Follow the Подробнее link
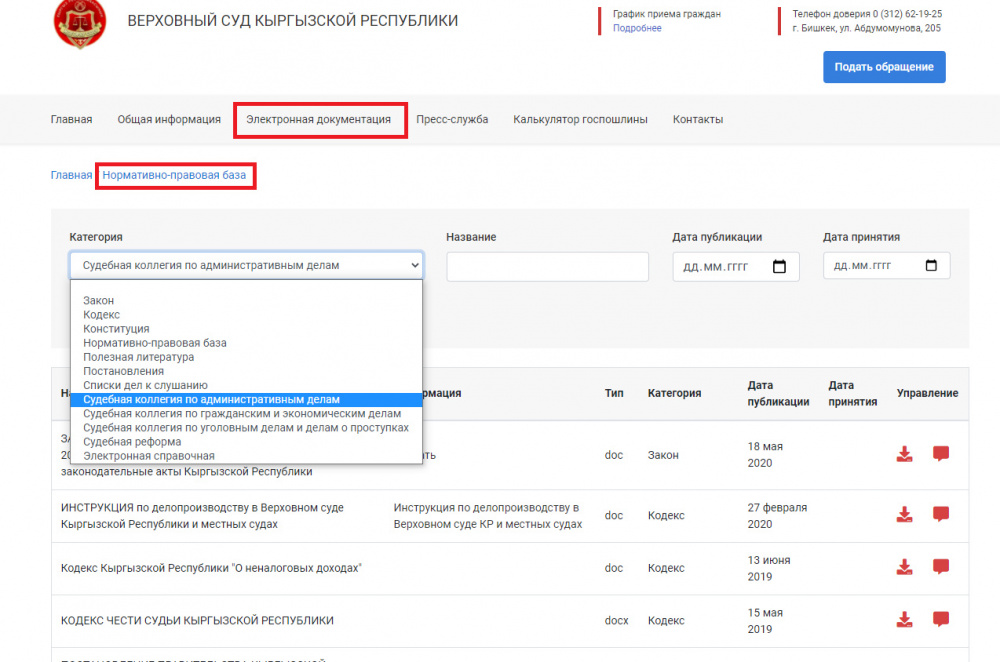 [x=637, y=29]
